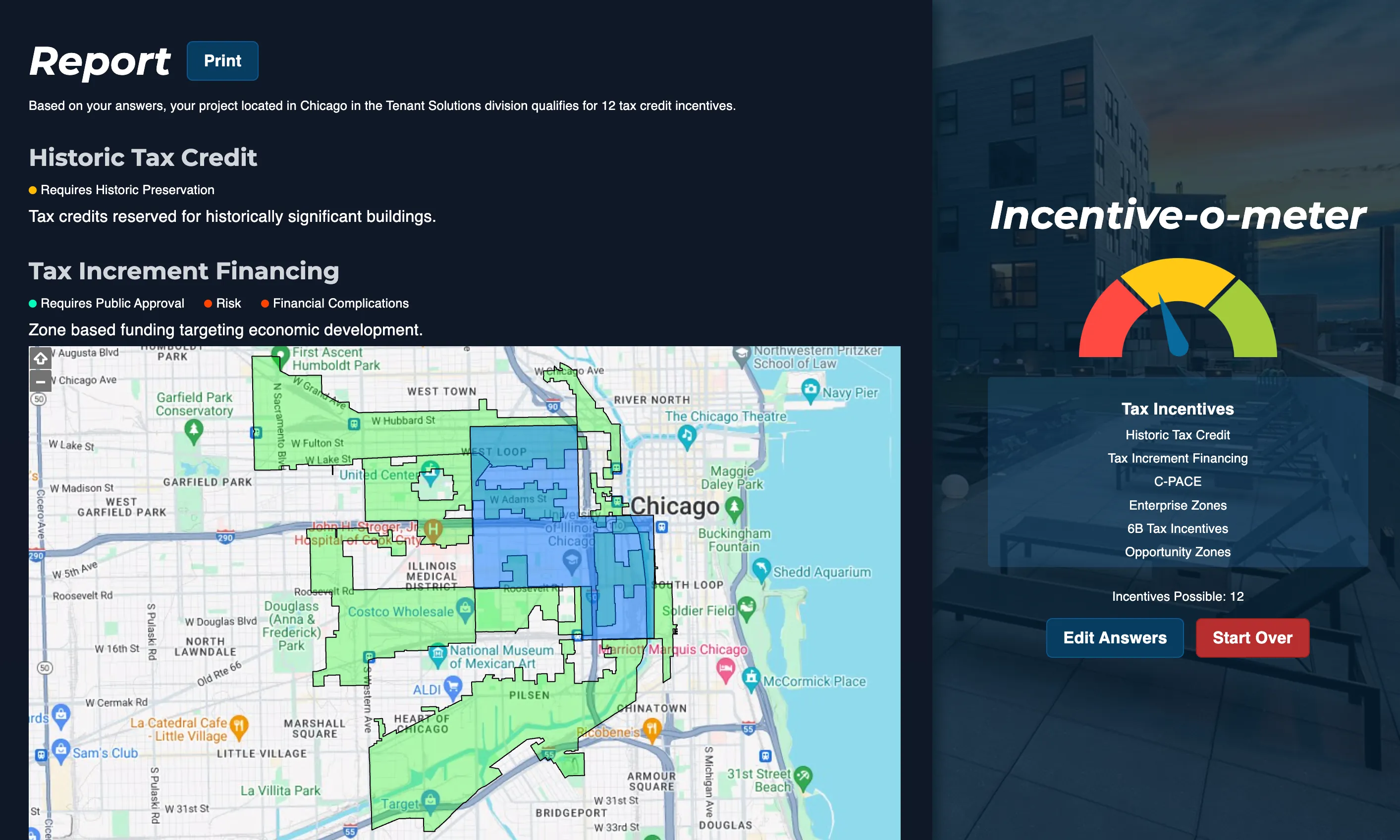Click the McCormick Place map marker

point(751,678)
